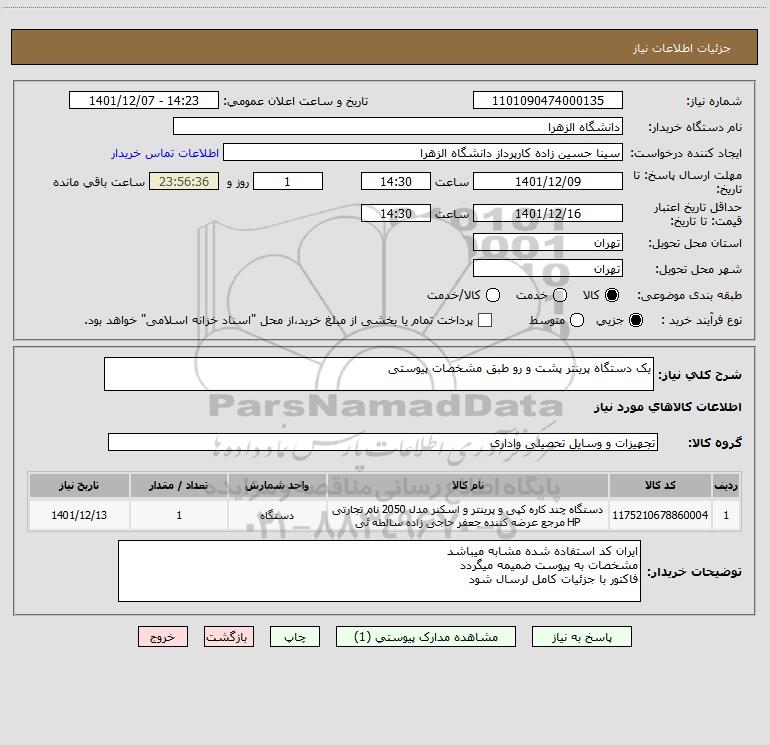Click response deadline time 14:30 field
The height and width of the screenshot is (745, 770).
click(396, 181)
